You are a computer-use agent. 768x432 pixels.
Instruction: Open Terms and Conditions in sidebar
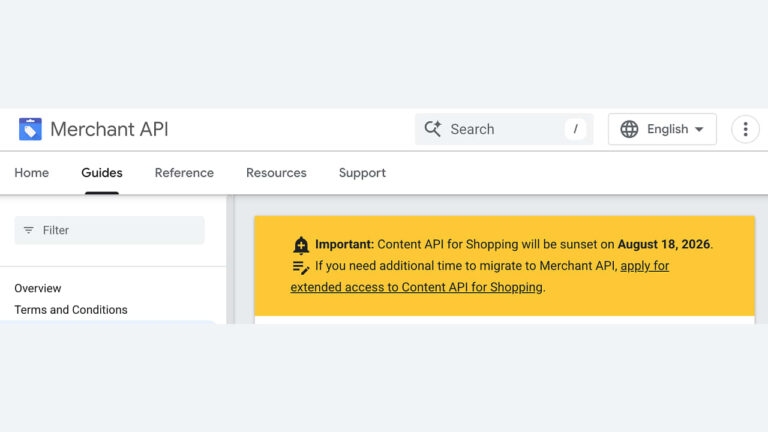point(71,310)
